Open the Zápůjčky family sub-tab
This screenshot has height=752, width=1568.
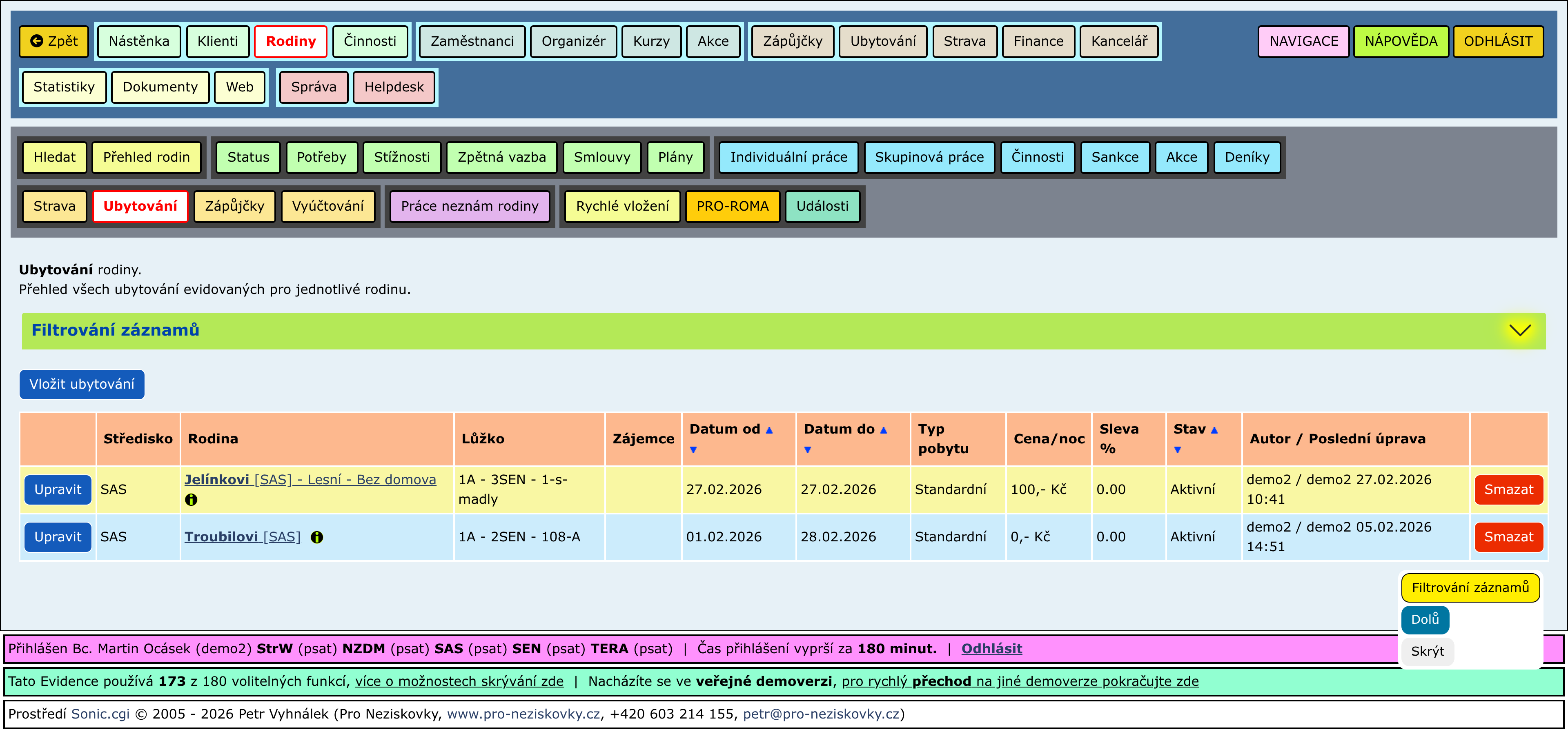(234, 206)
